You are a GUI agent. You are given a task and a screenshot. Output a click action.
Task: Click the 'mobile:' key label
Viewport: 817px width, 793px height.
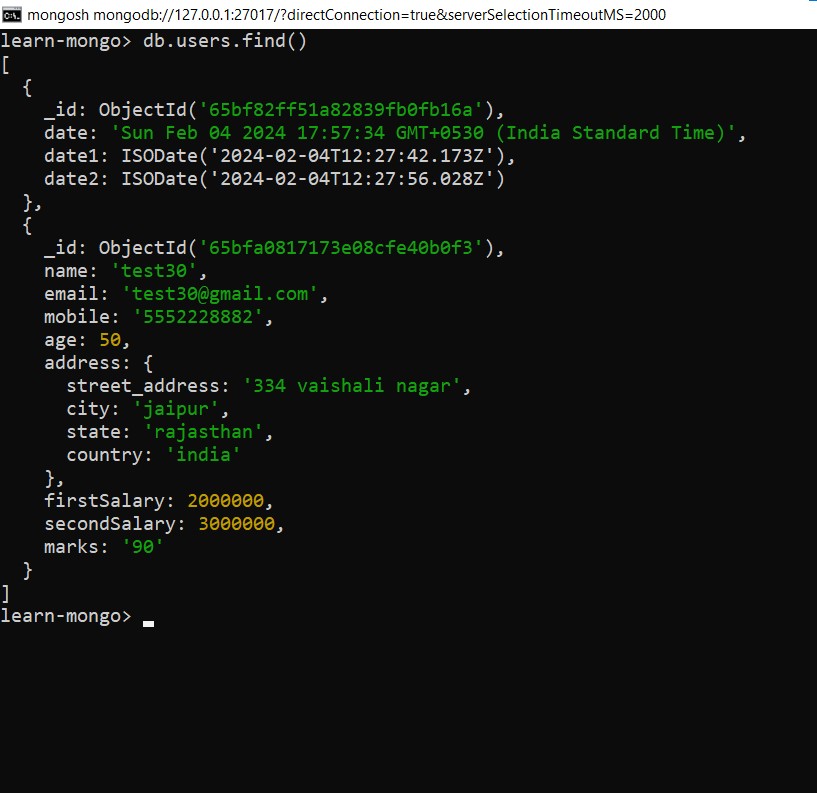coord(82,317)
